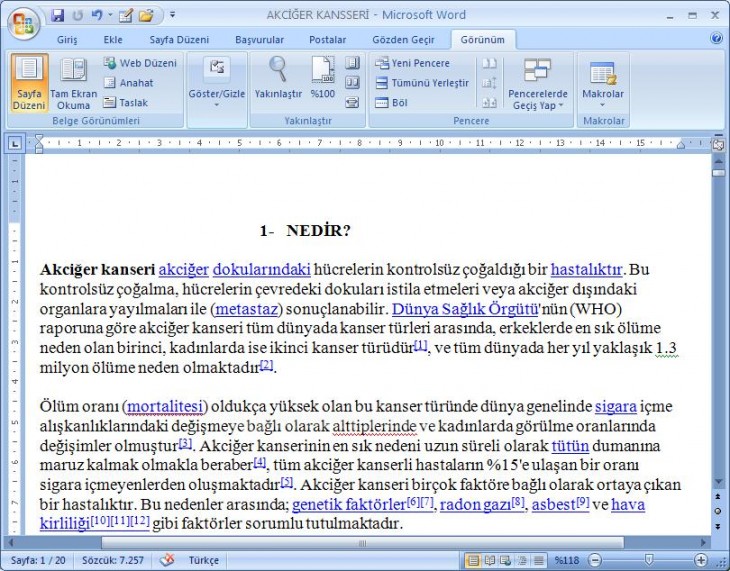Switch to the Ekle tab
Image resolution: width=730 pixels, height=571 pixels.
pos(113,40)
